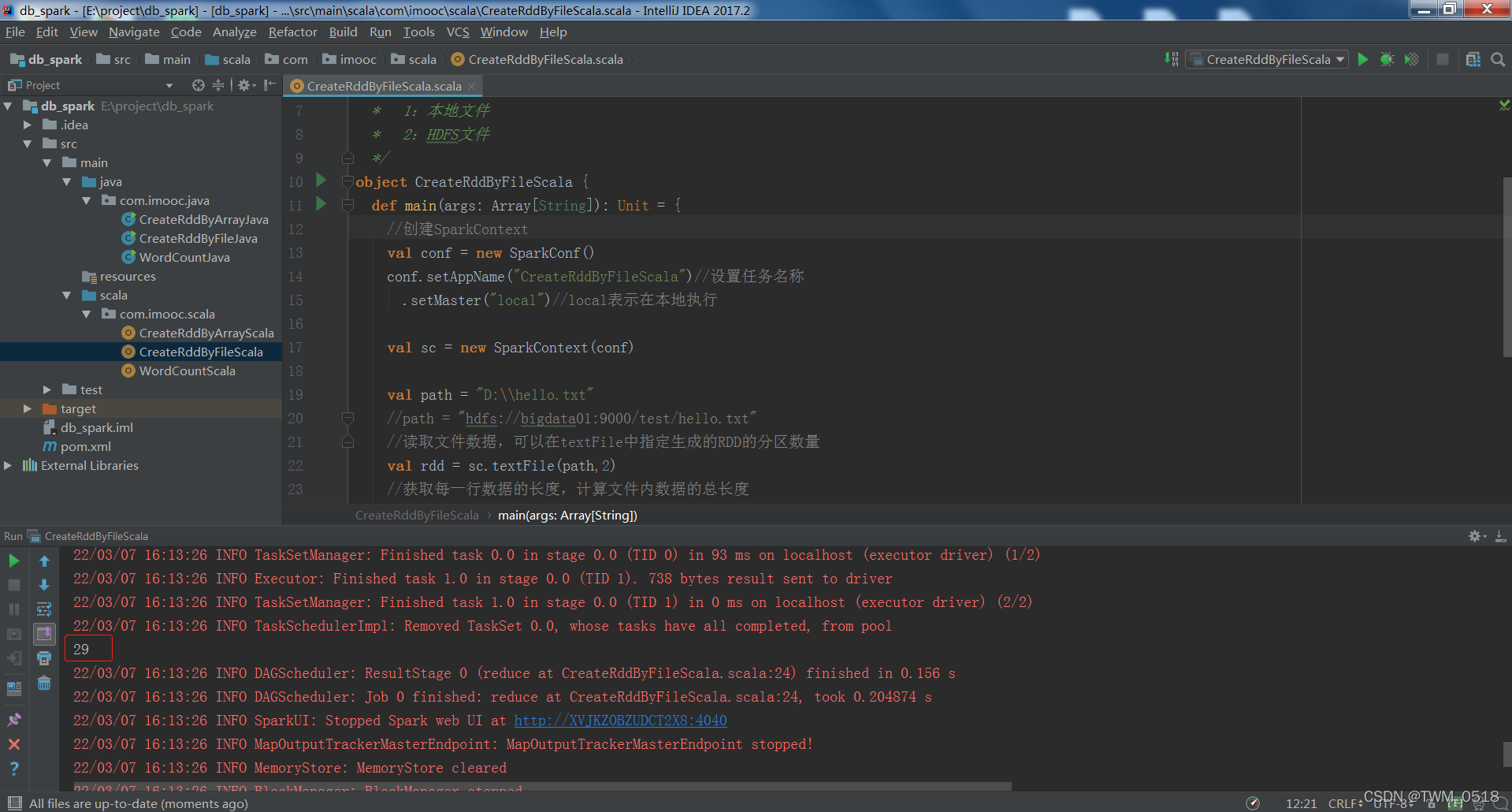Hide the Run tool window
This screenshot has height=812, width=1512.
click(1500, 536)
